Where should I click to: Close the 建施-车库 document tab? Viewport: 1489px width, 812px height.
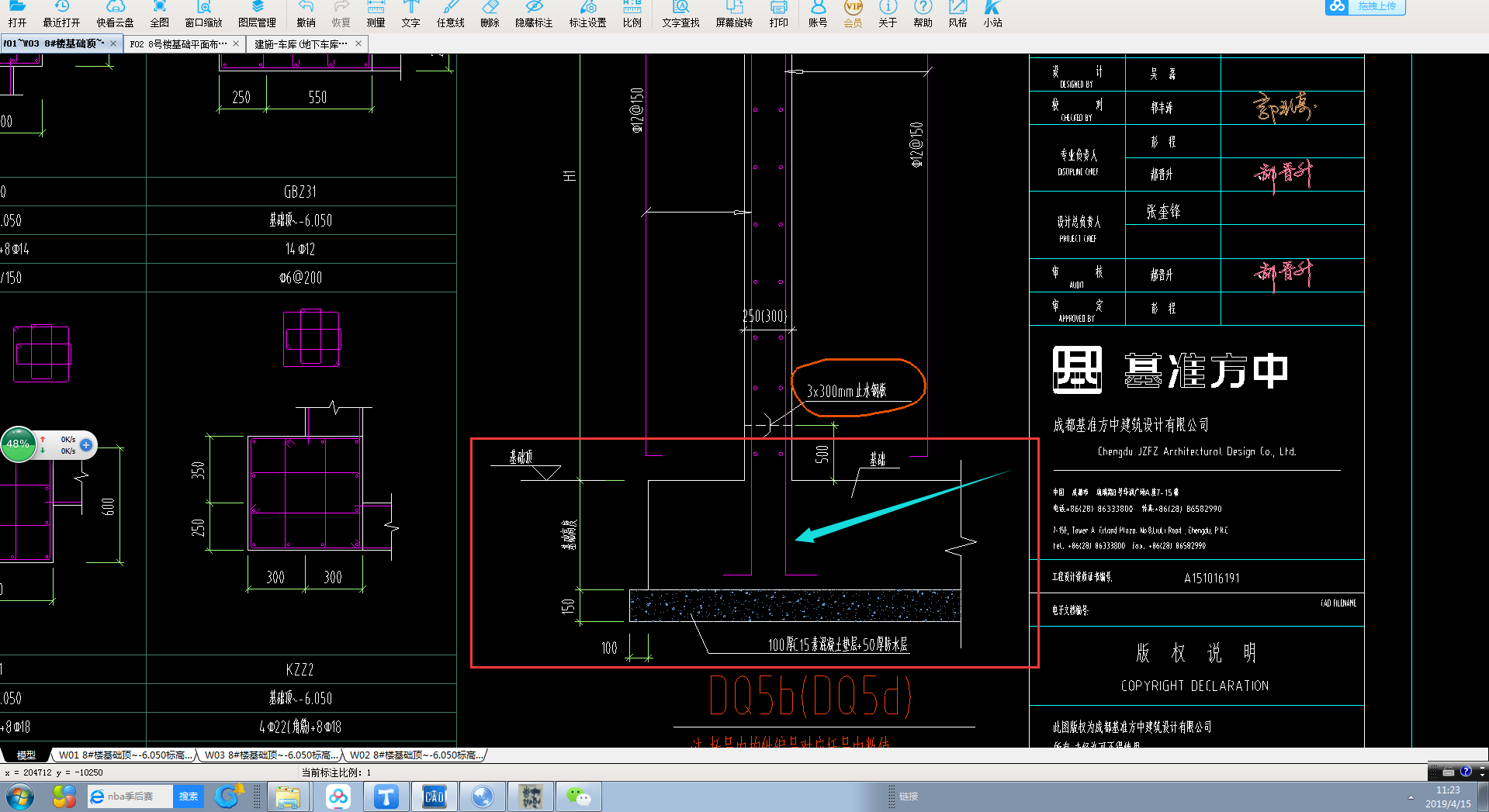click(x=358, y=43)
